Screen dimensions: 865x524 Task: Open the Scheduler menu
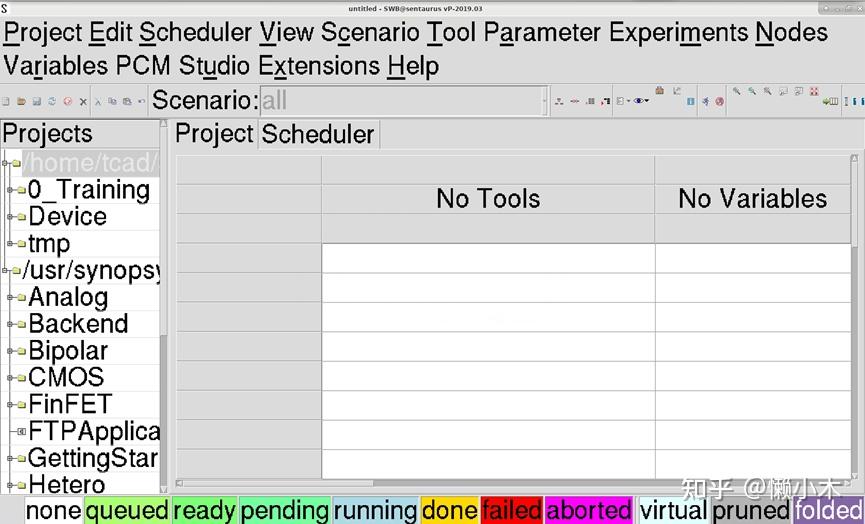[x=195, y=32]
